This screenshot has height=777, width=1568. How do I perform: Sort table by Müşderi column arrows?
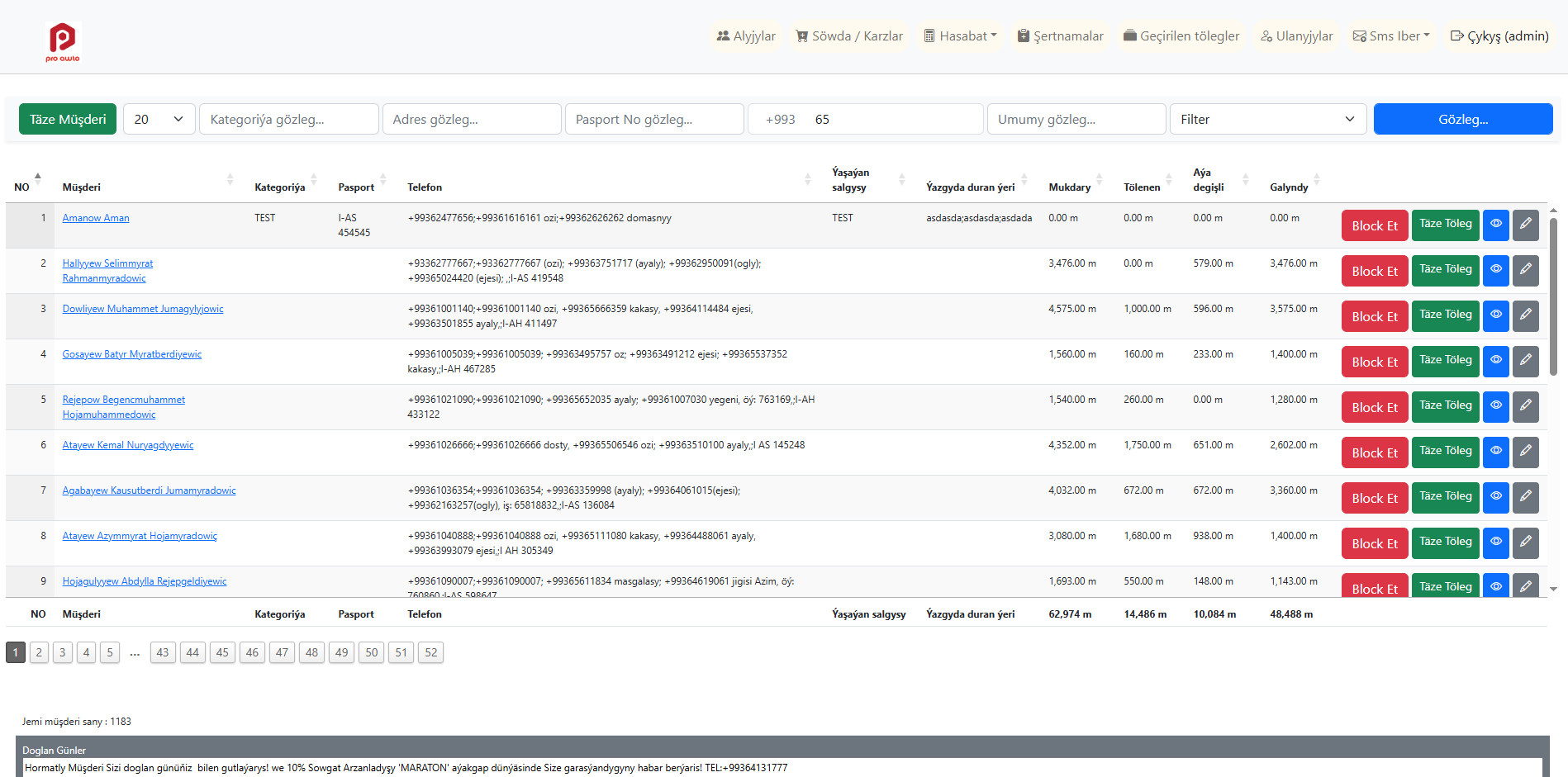coord(230,179)
